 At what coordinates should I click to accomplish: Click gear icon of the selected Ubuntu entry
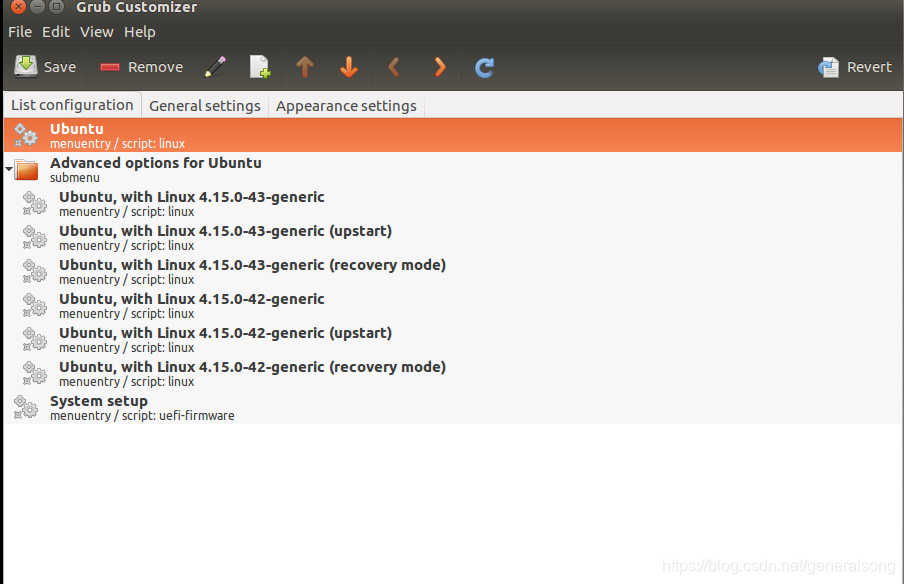coord(26,135)
